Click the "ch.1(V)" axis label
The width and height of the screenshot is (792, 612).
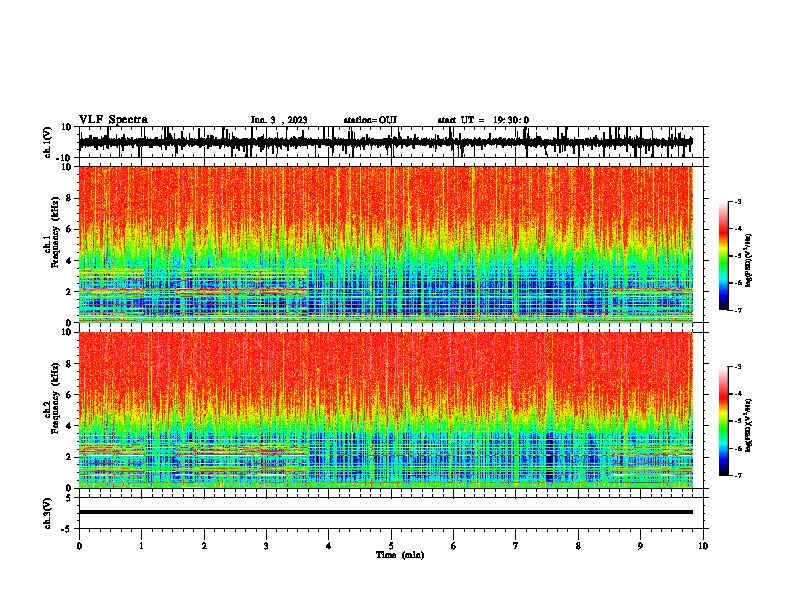48,142
